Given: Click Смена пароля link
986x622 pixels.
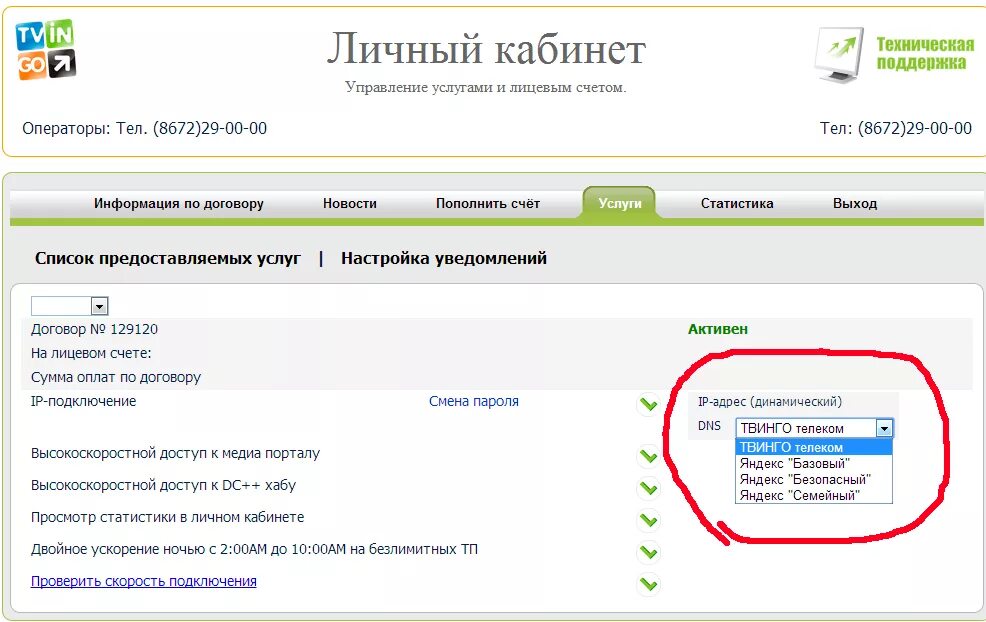Looking at the screenshot, I should (x=474, y=401).
